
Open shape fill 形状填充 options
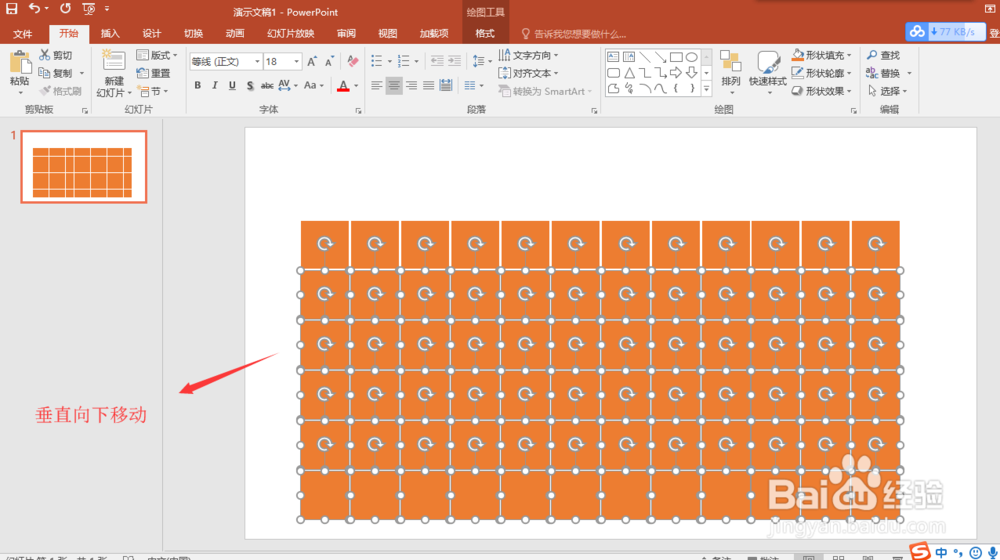[821, 55]
